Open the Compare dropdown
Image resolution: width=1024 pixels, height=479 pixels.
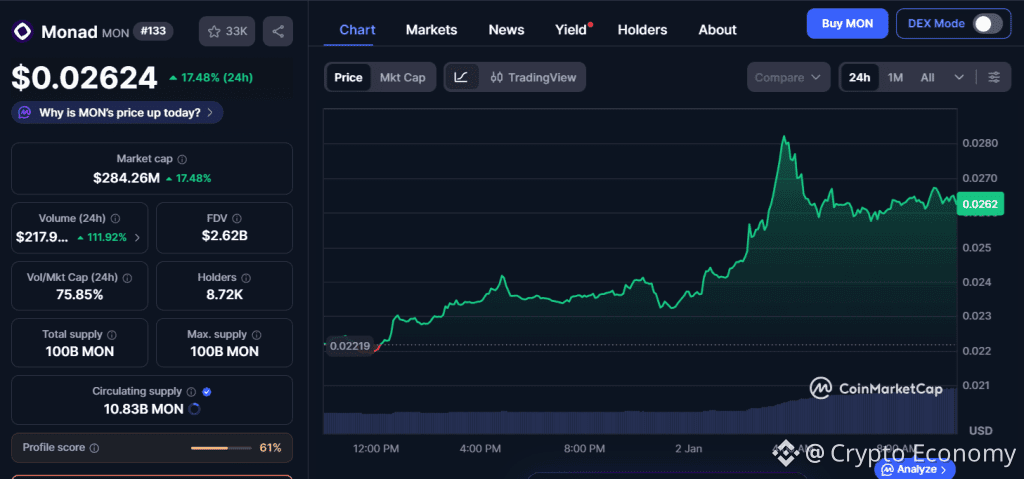point(788,77)
